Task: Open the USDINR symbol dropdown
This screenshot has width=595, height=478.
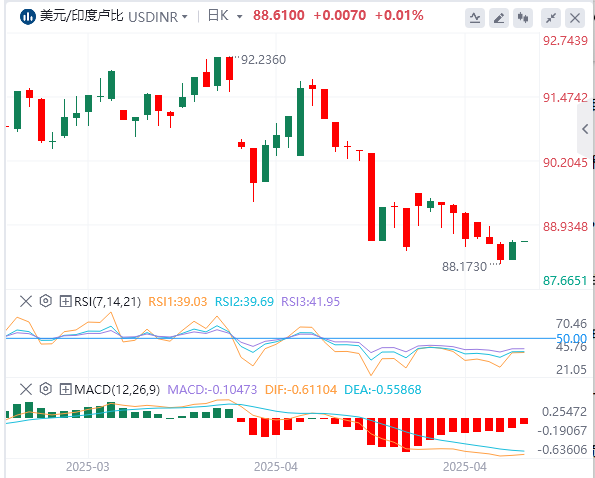Action: coord(158,17)
